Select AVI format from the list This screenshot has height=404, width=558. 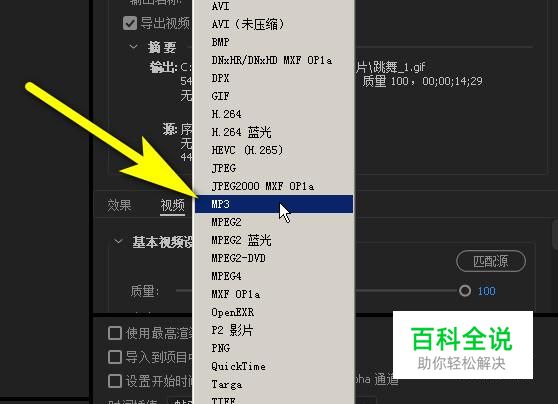click(274, 6)
